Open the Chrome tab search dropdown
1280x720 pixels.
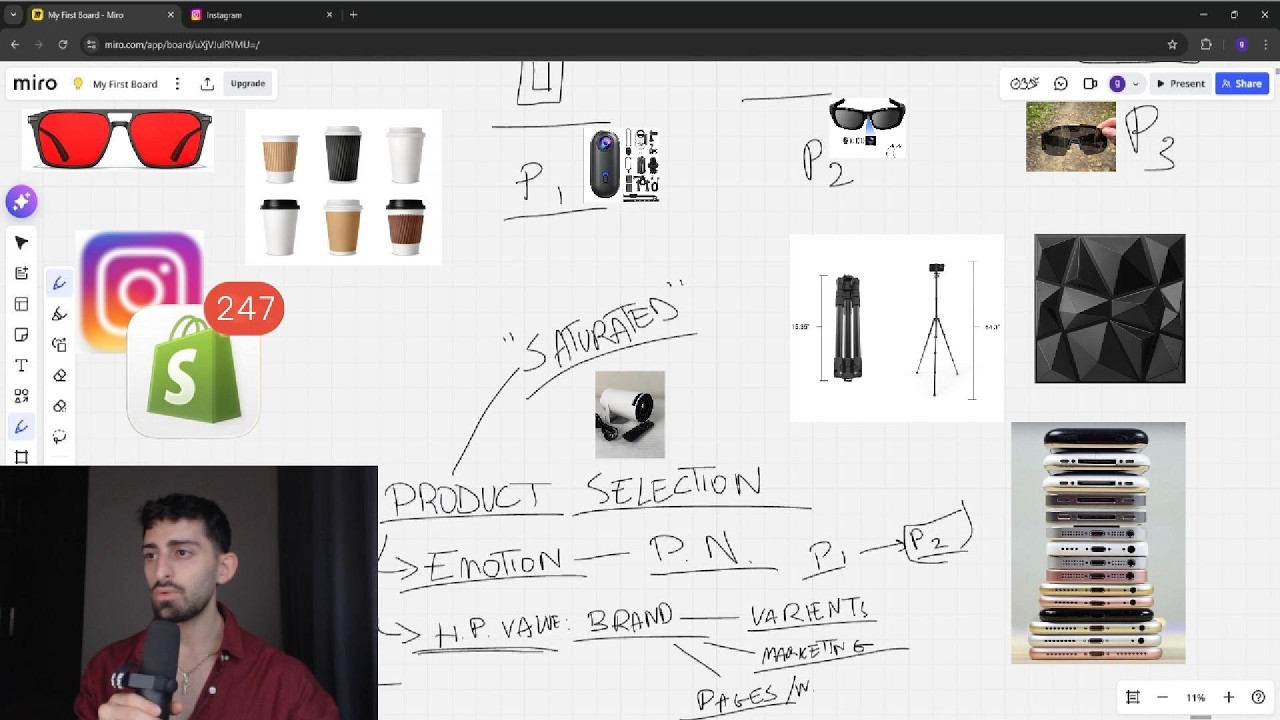point(13,15)
